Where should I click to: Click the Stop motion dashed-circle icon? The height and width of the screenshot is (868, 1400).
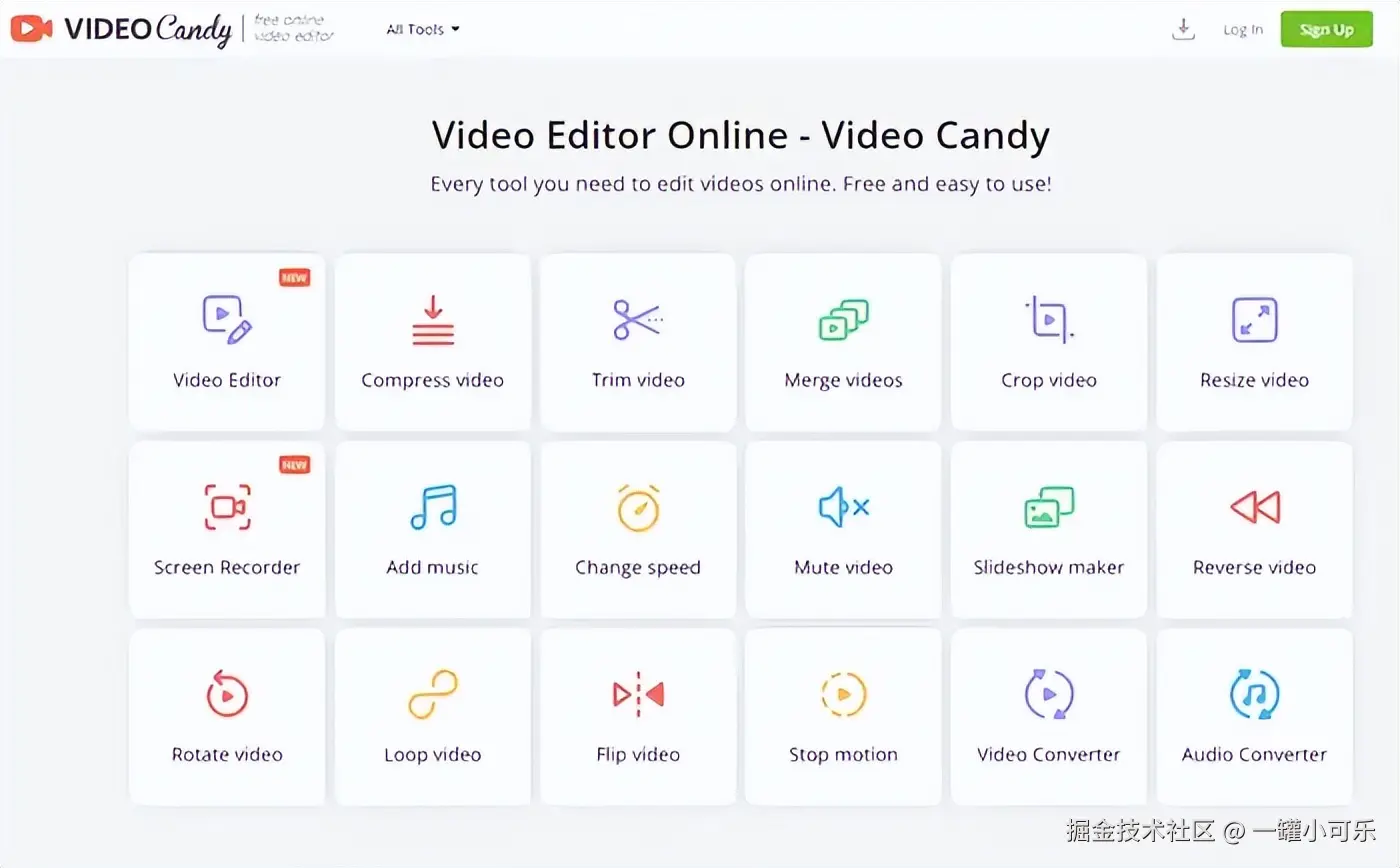(844, 694)
